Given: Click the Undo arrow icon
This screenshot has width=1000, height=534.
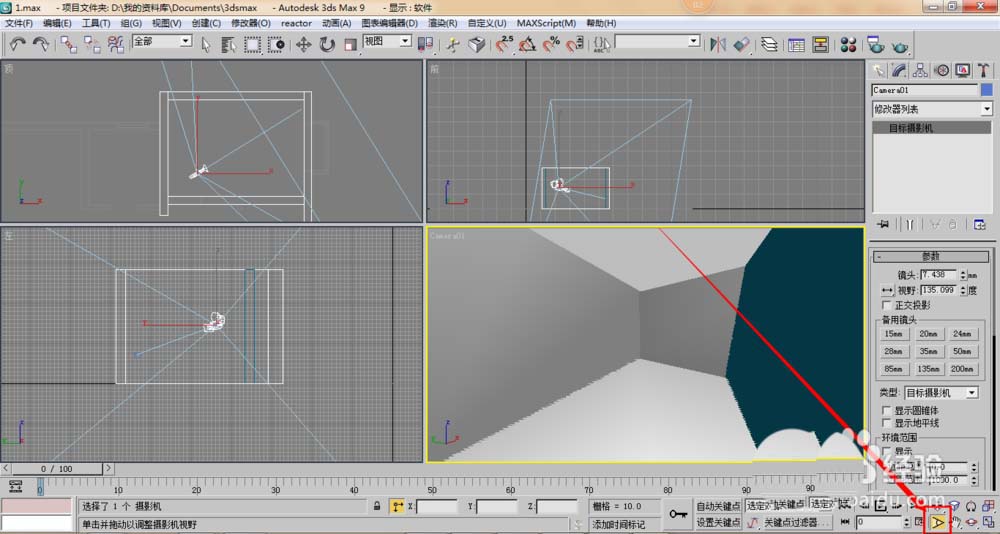Looking at the screenshot, I should 18,44.
